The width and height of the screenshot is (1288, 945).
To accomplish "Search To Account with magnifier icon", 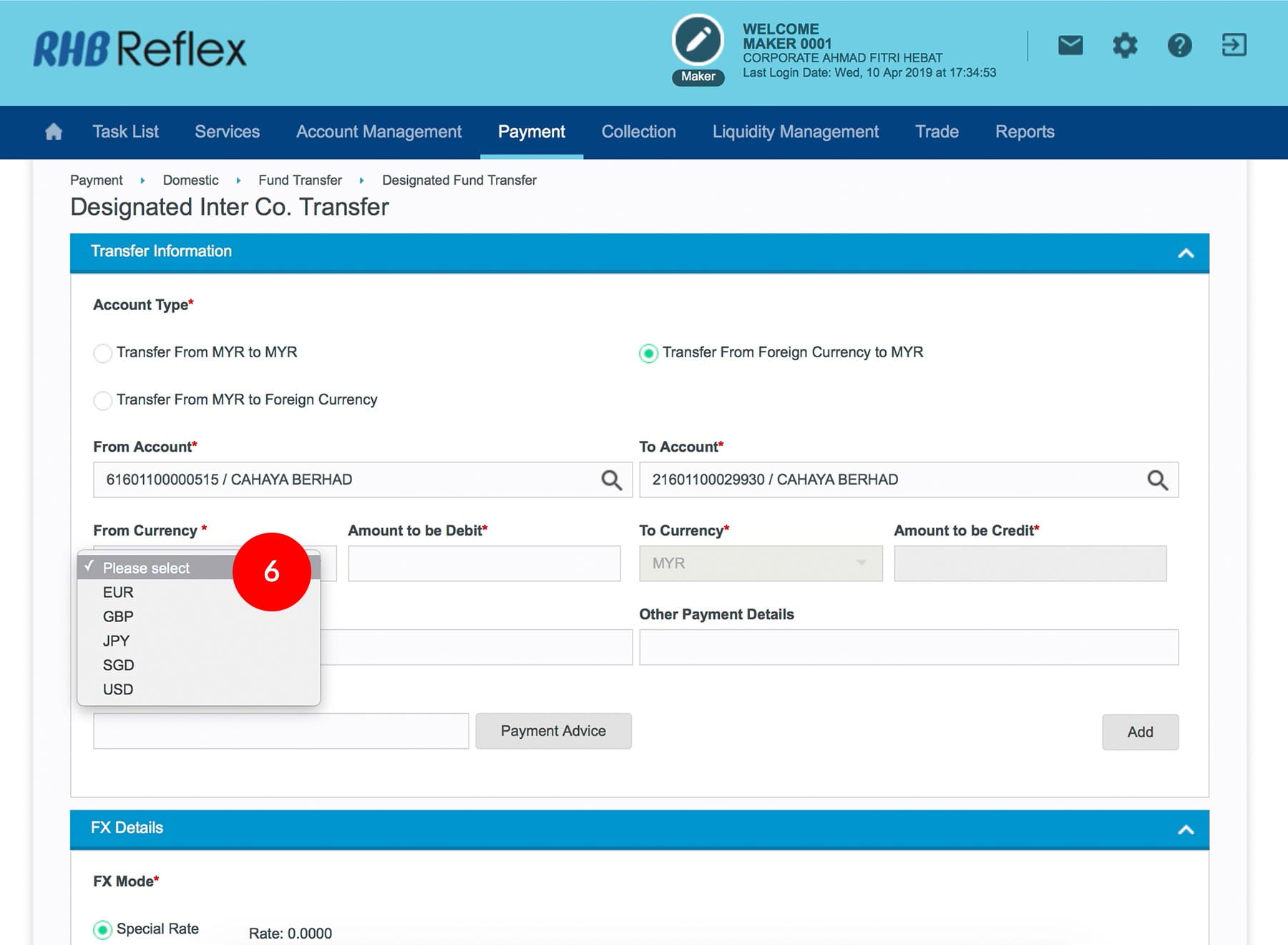I will (1157, 480).
